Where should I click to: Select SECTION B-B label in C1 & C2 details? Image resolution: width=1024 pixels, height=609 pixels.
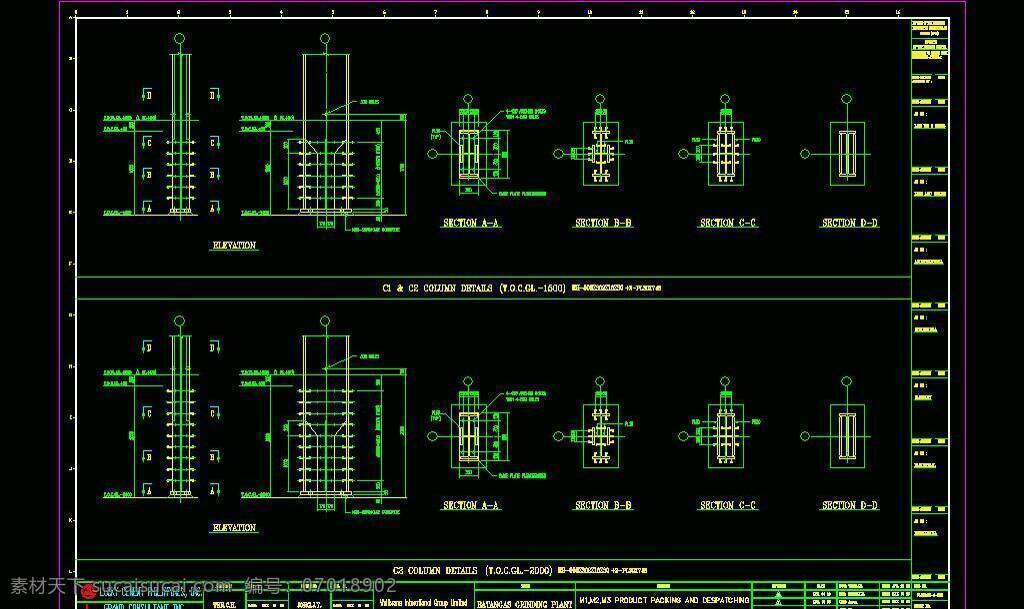pos(603,223)
